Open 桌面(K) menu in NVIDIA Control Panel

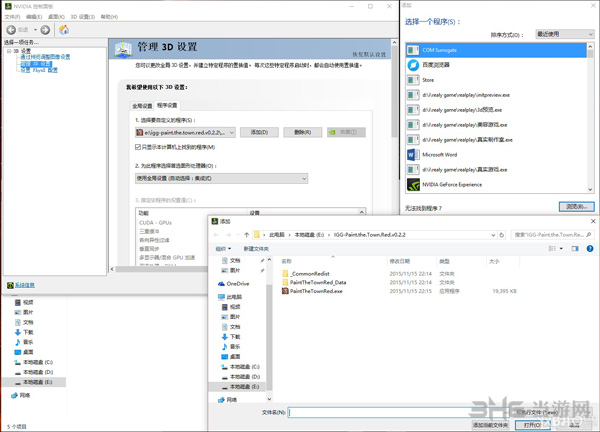click(x=56, y=17)
